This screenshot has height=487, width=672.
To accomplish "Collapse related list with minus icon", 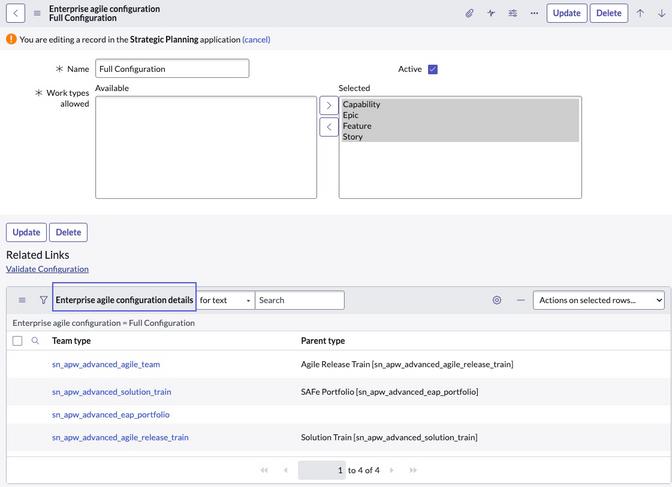I will [x=521, y=300].
